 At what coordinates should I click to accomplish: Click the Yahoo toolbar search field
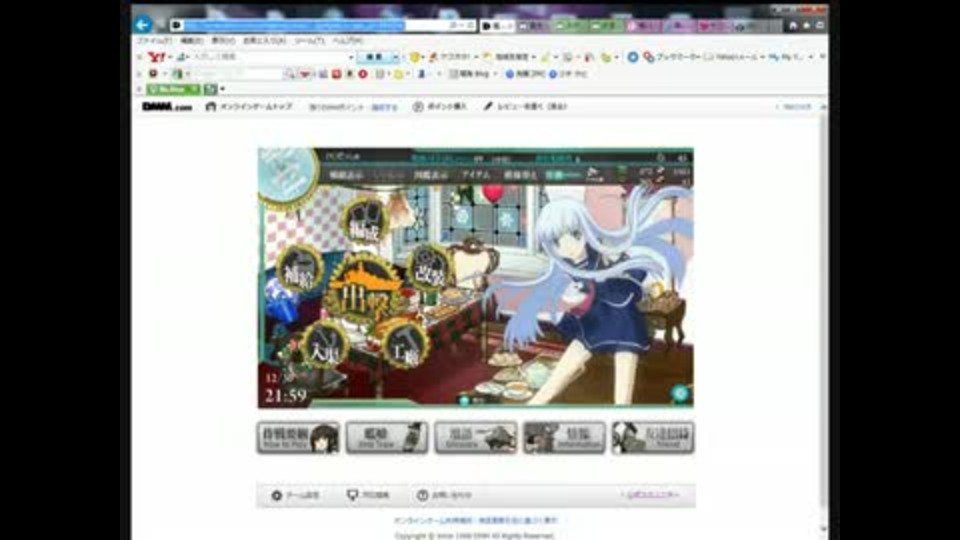269,57
